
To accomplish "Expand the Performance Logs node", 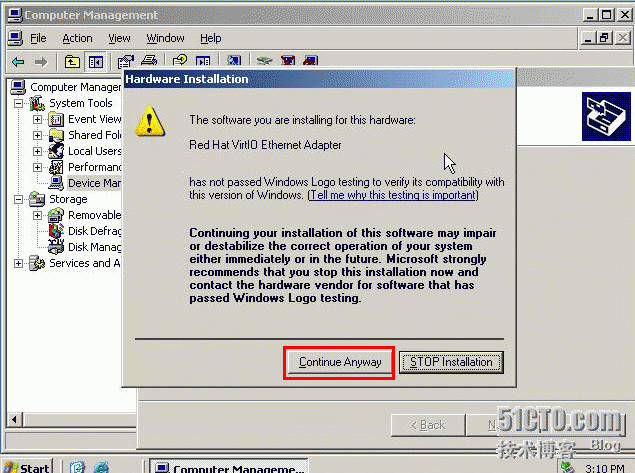I will pyautogui.click(x=37, y=167).
